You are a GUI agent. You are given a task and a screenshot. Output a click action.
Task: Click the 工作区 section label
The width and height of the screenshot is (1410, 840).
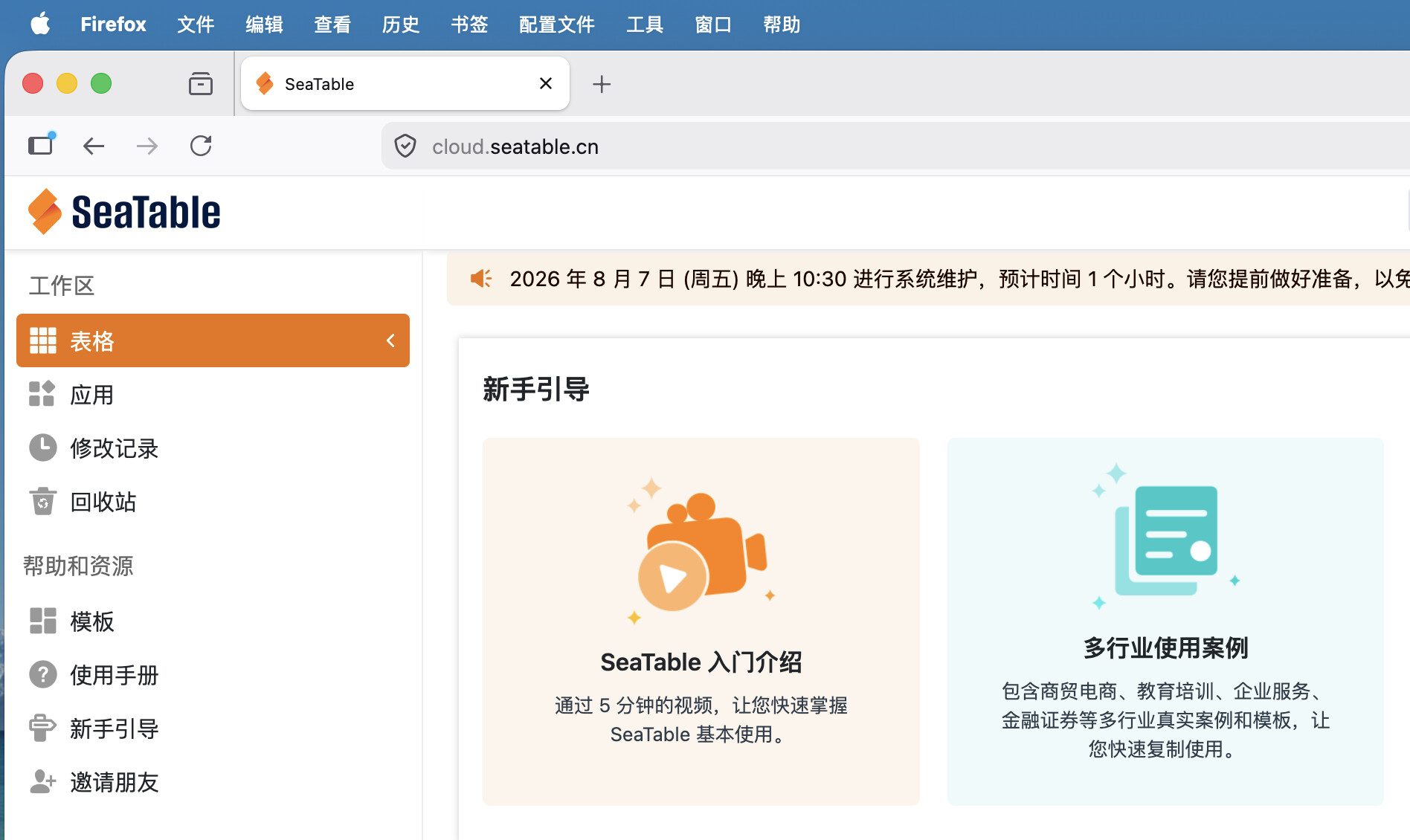(62, 285)
